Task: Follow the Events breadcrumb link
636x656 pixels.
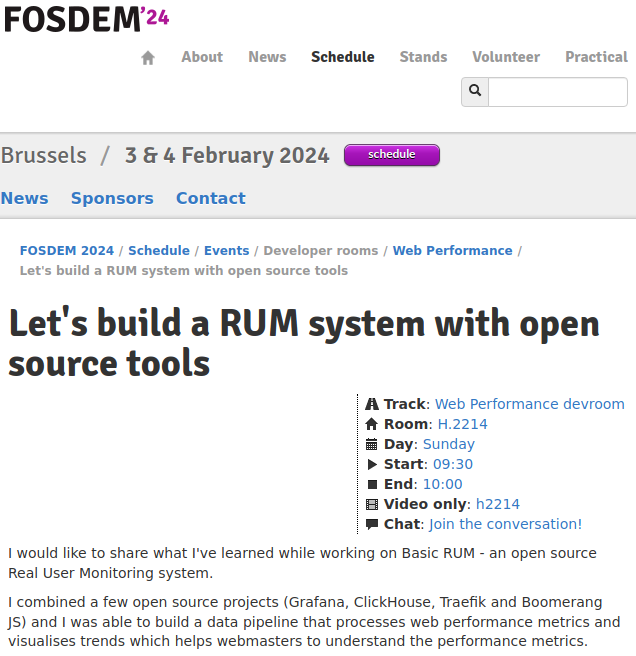Action: pos(227,251)
